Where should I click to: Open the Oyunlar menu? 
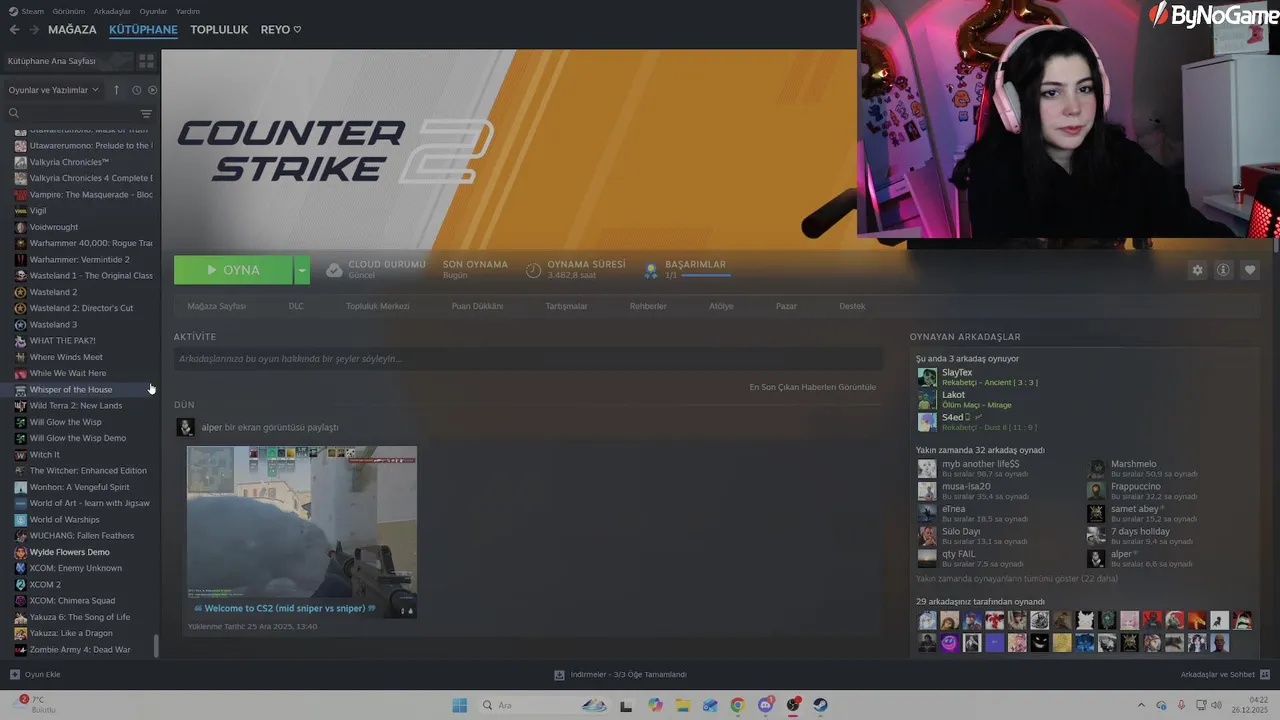pos(153,11)
